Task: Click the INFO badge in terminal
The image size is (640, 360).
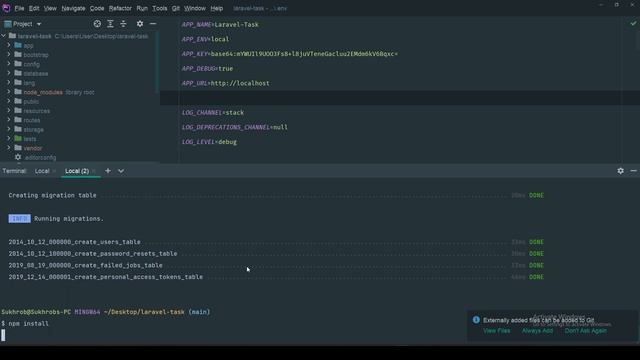Action: (x=19, y=219)
